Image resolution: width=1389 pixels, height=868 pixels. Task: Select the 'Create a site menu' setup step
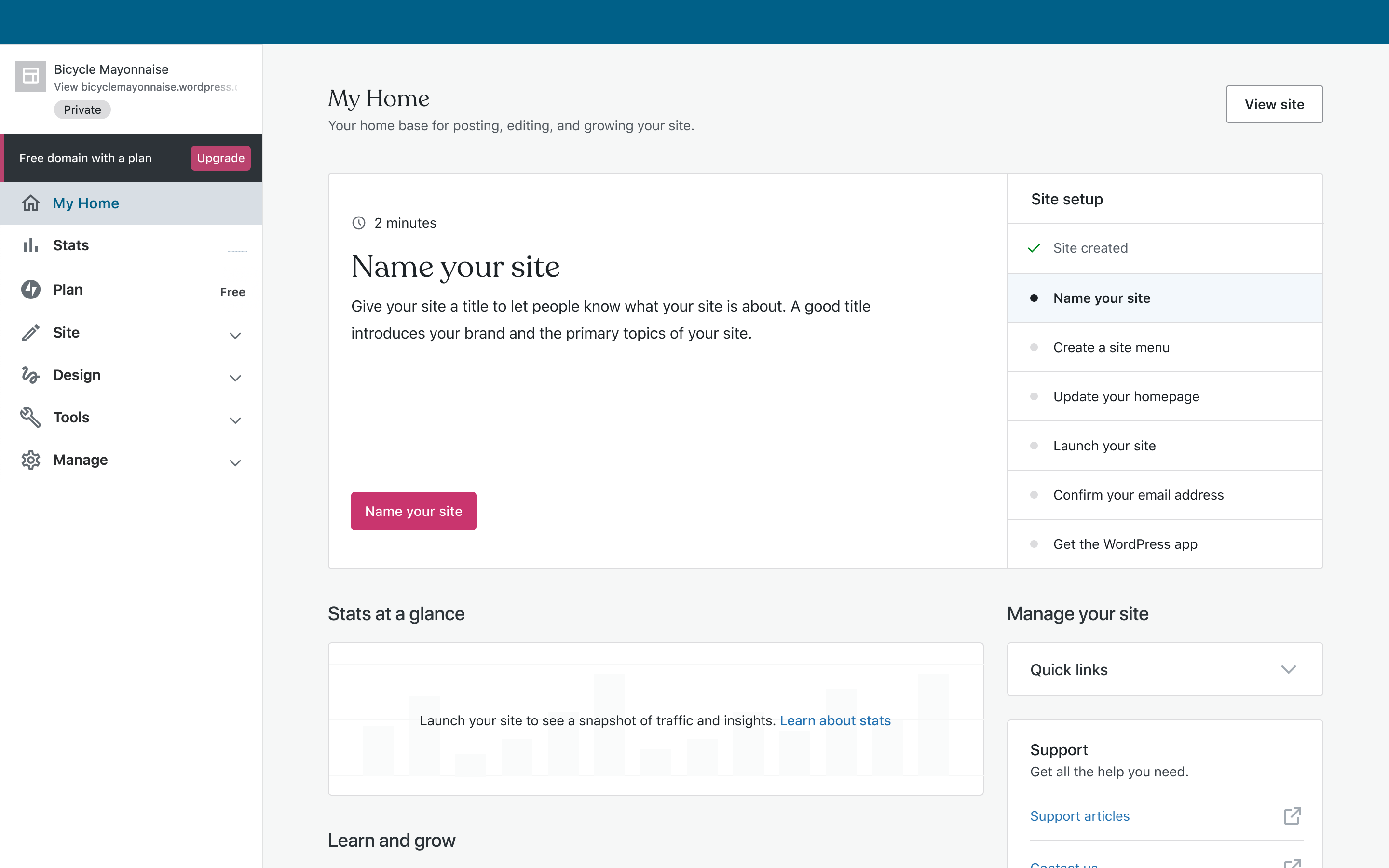coord(1111,347)
